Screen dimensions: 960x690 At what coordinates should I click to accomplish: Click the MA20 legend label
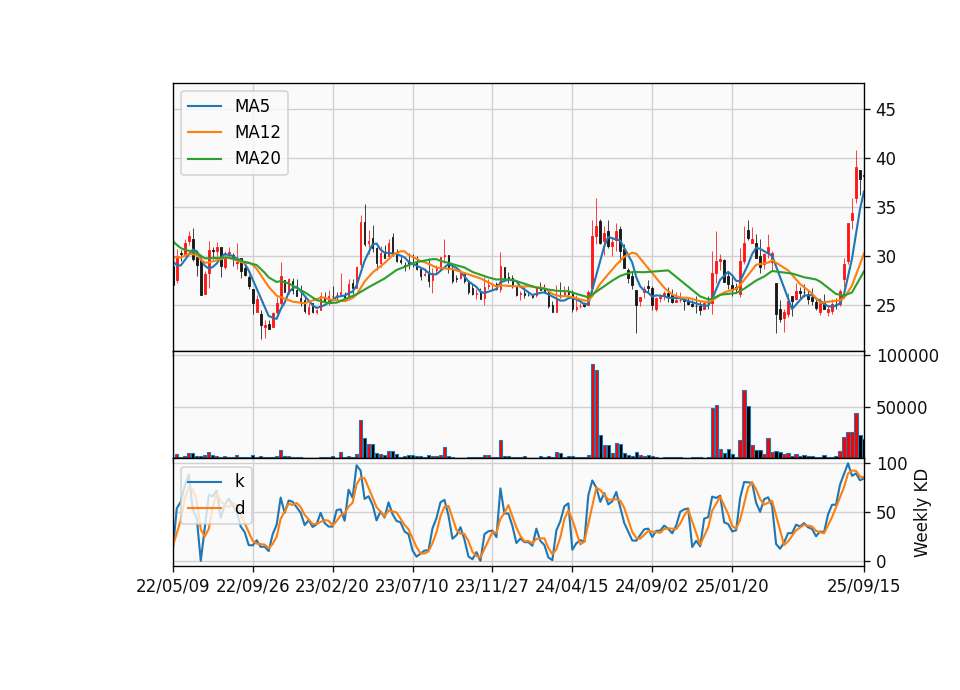tap(257, 159)
